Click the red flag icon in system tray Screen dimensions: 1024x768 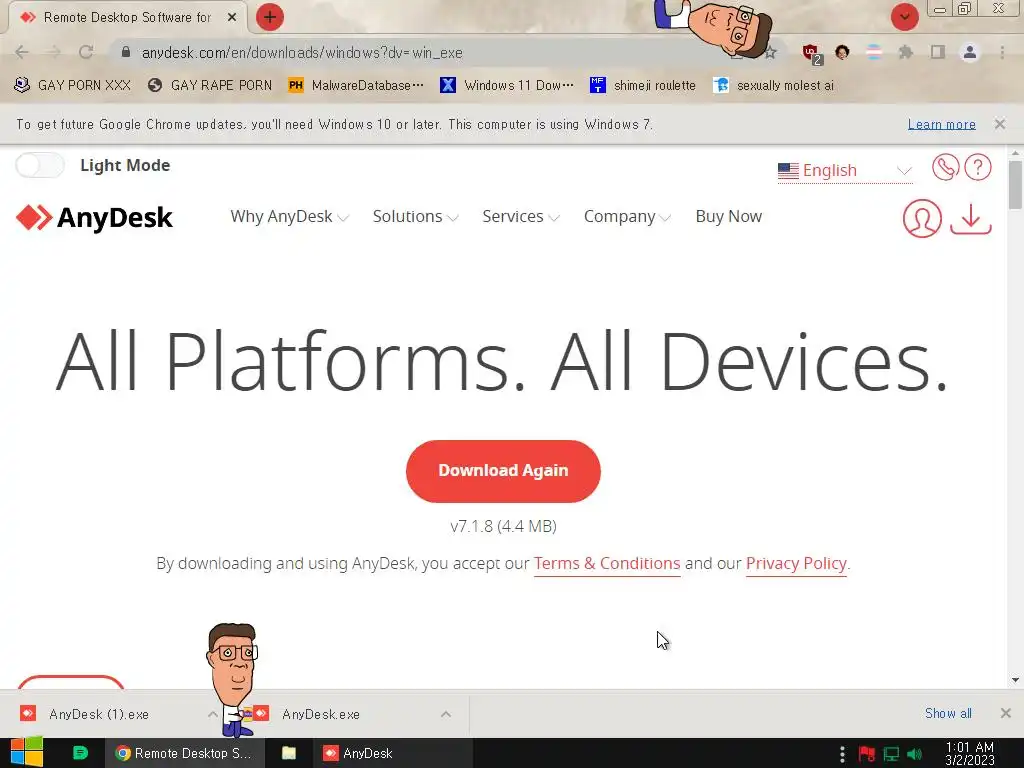point(867,754)
